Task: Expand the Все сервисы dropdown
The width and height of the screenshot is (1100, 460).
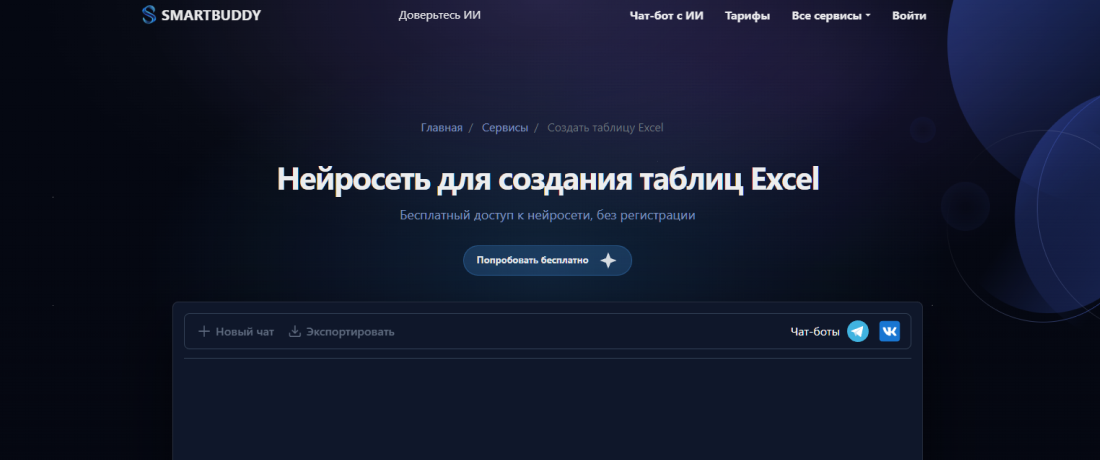Action: 831,16
